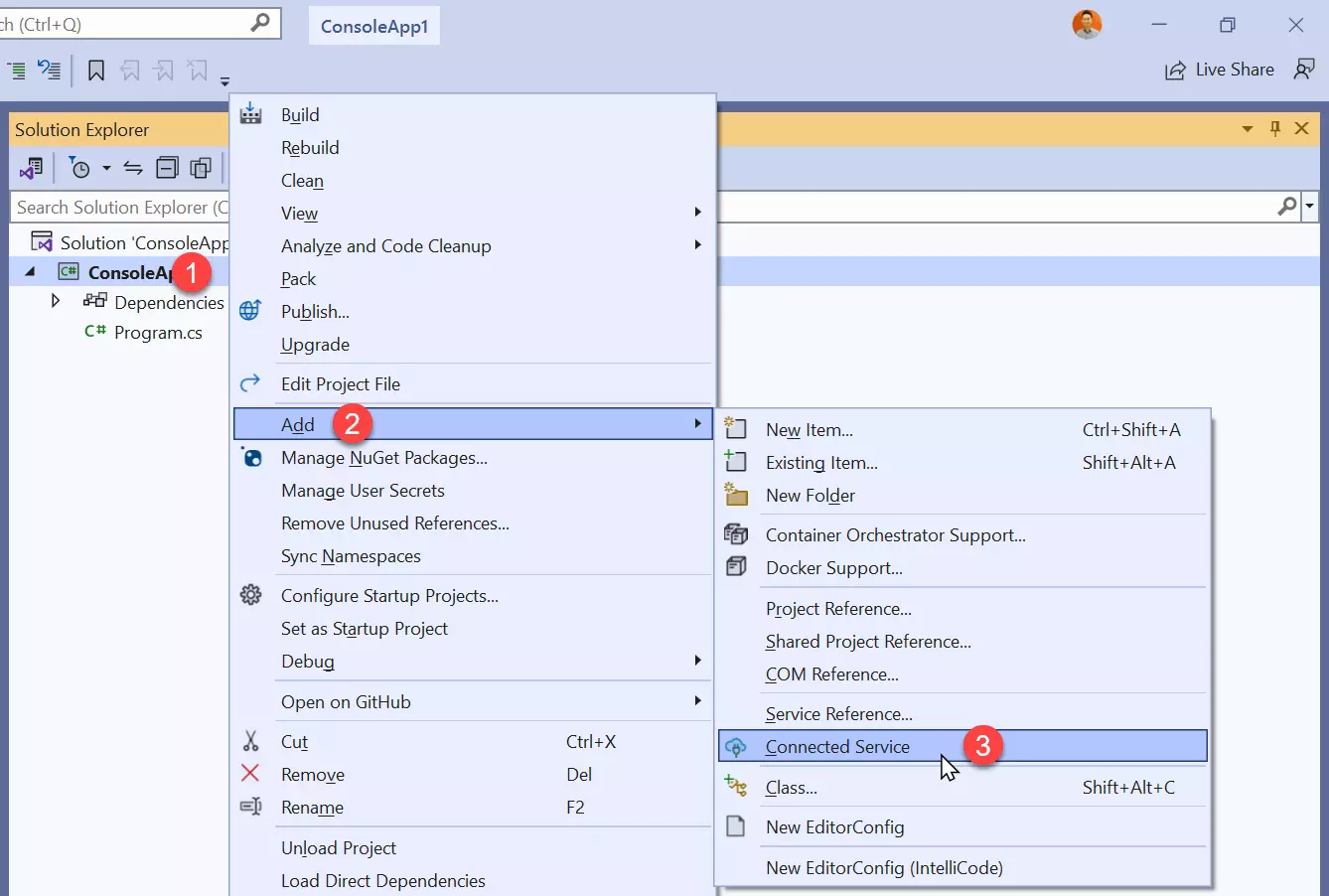Screen dimensions: 1329x896
Task: Open the feedback icon next to Live Share
Action: pos(1304,69)
